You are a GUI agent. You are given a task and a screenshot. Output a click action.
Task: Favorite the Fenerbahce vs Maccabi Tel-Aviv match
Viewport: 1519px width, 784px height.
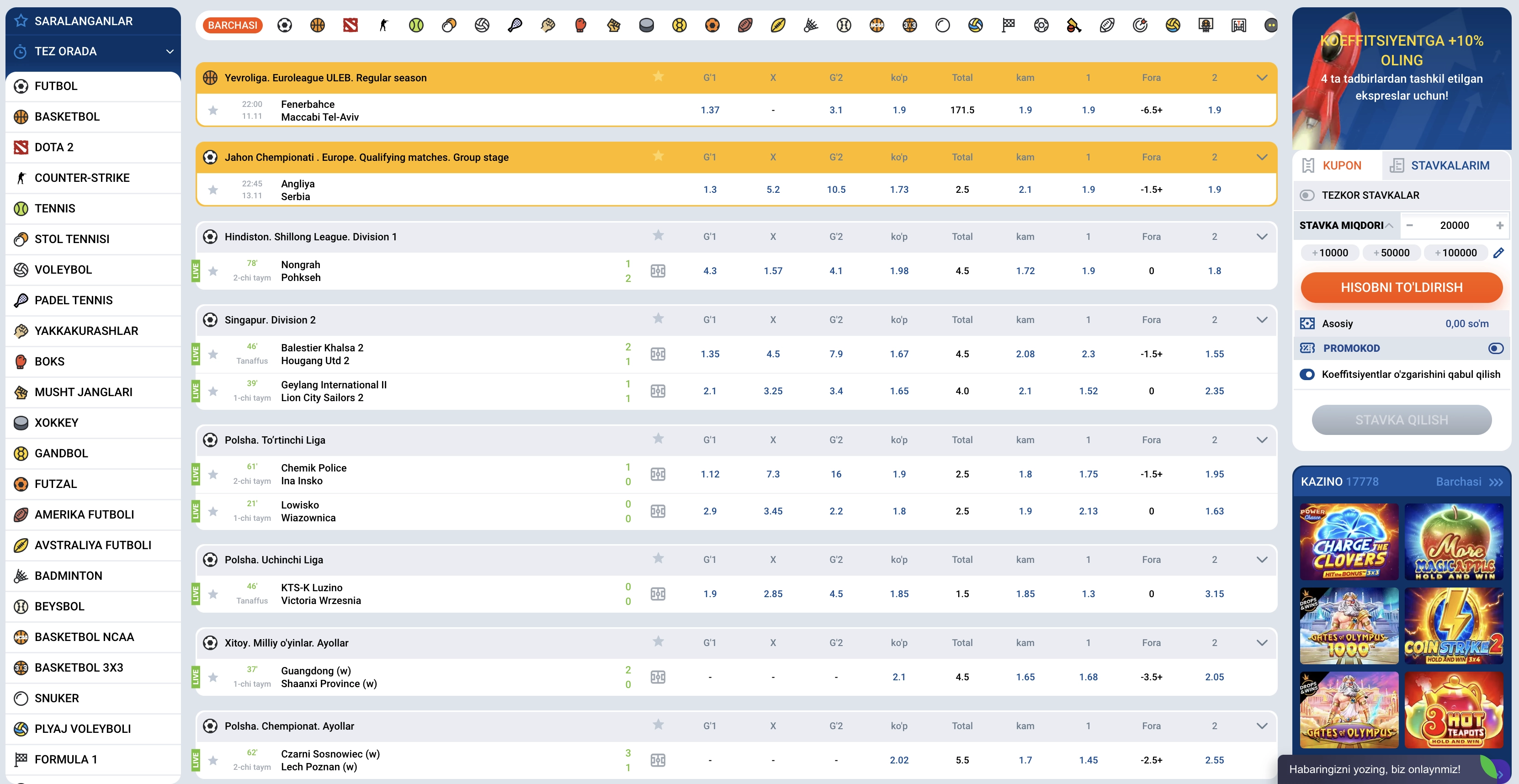click(213, 110)
